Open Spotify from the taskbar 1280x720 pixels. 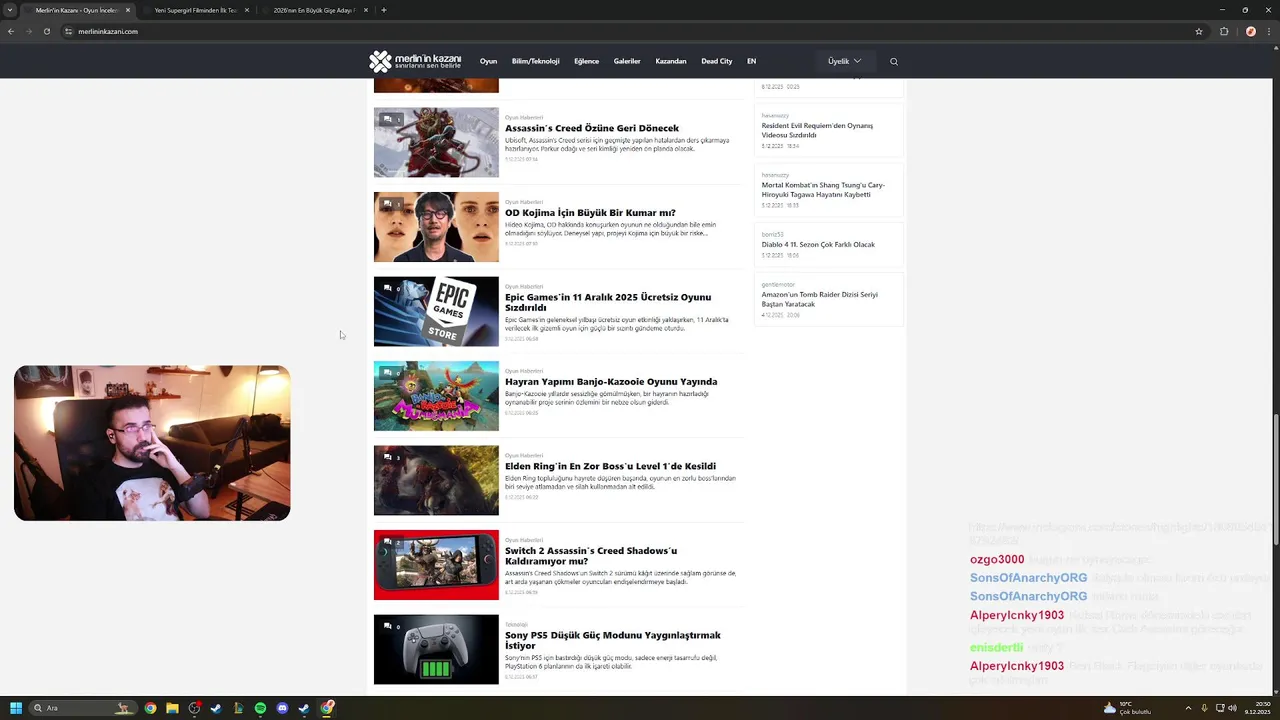coord(260,708)
